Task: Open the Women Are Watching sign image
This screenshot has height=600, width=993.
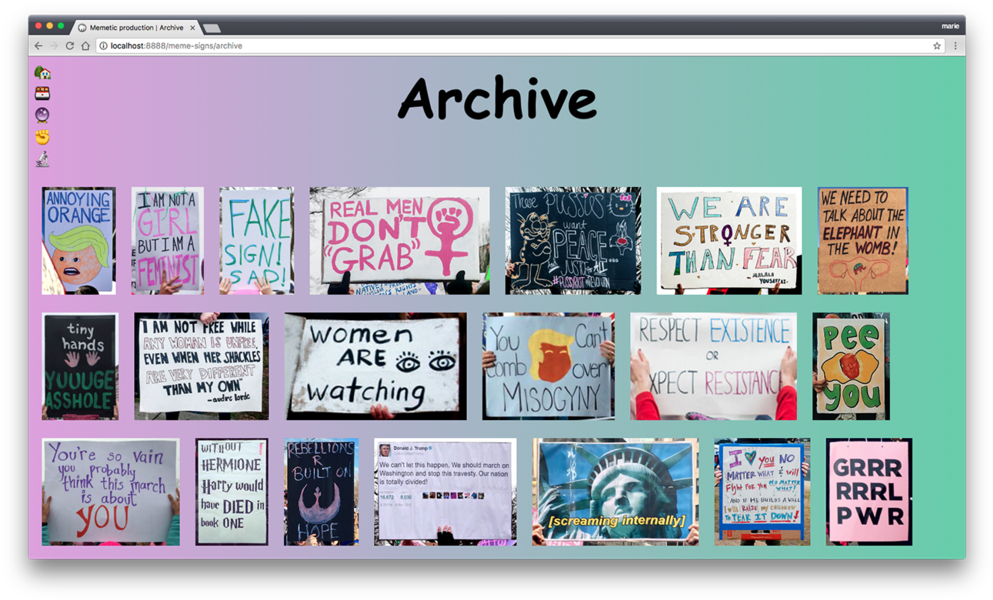Action: tap(375, 366)
